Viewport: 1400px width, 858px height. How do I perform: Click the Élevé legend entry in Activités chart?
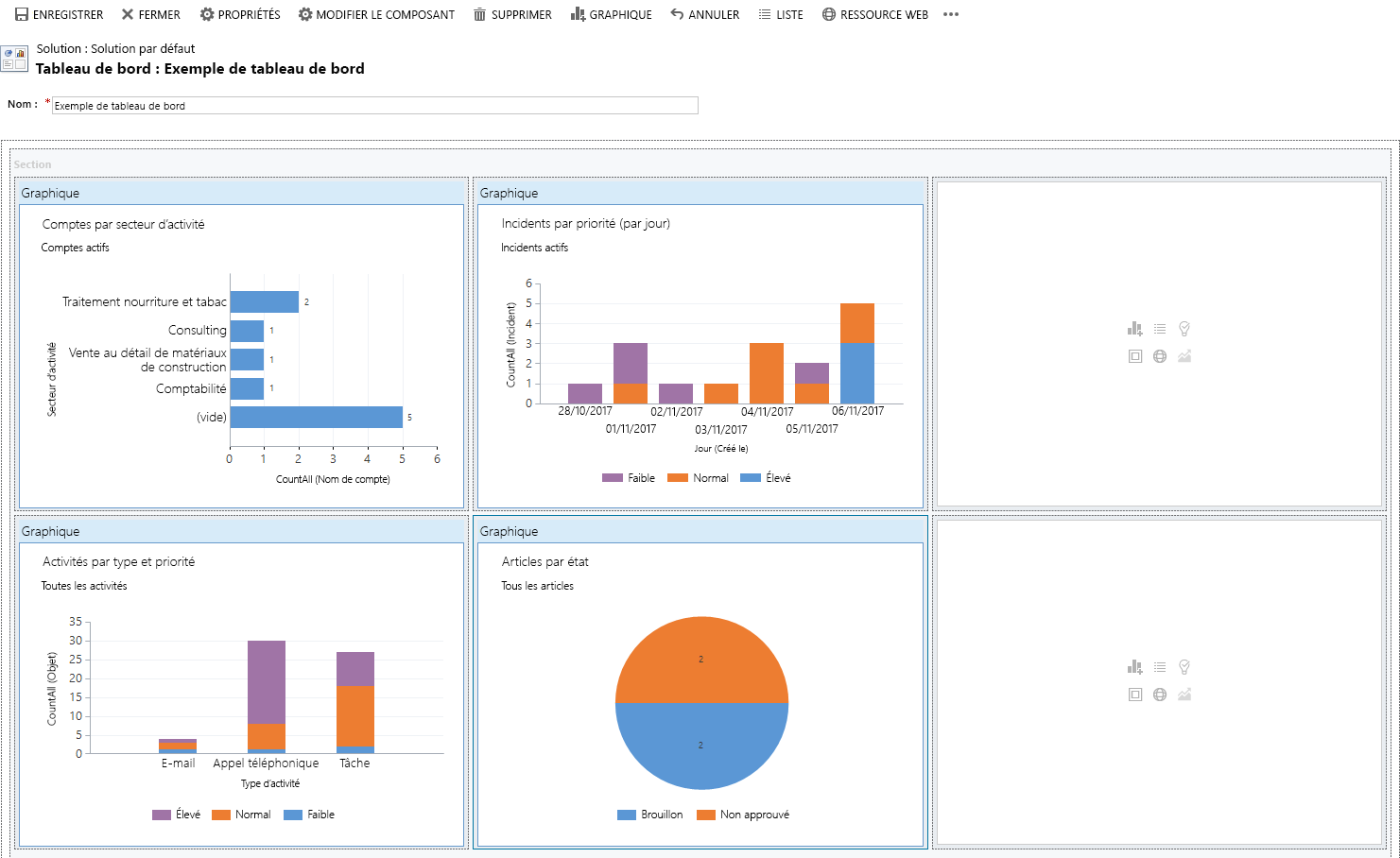point(177,815)
